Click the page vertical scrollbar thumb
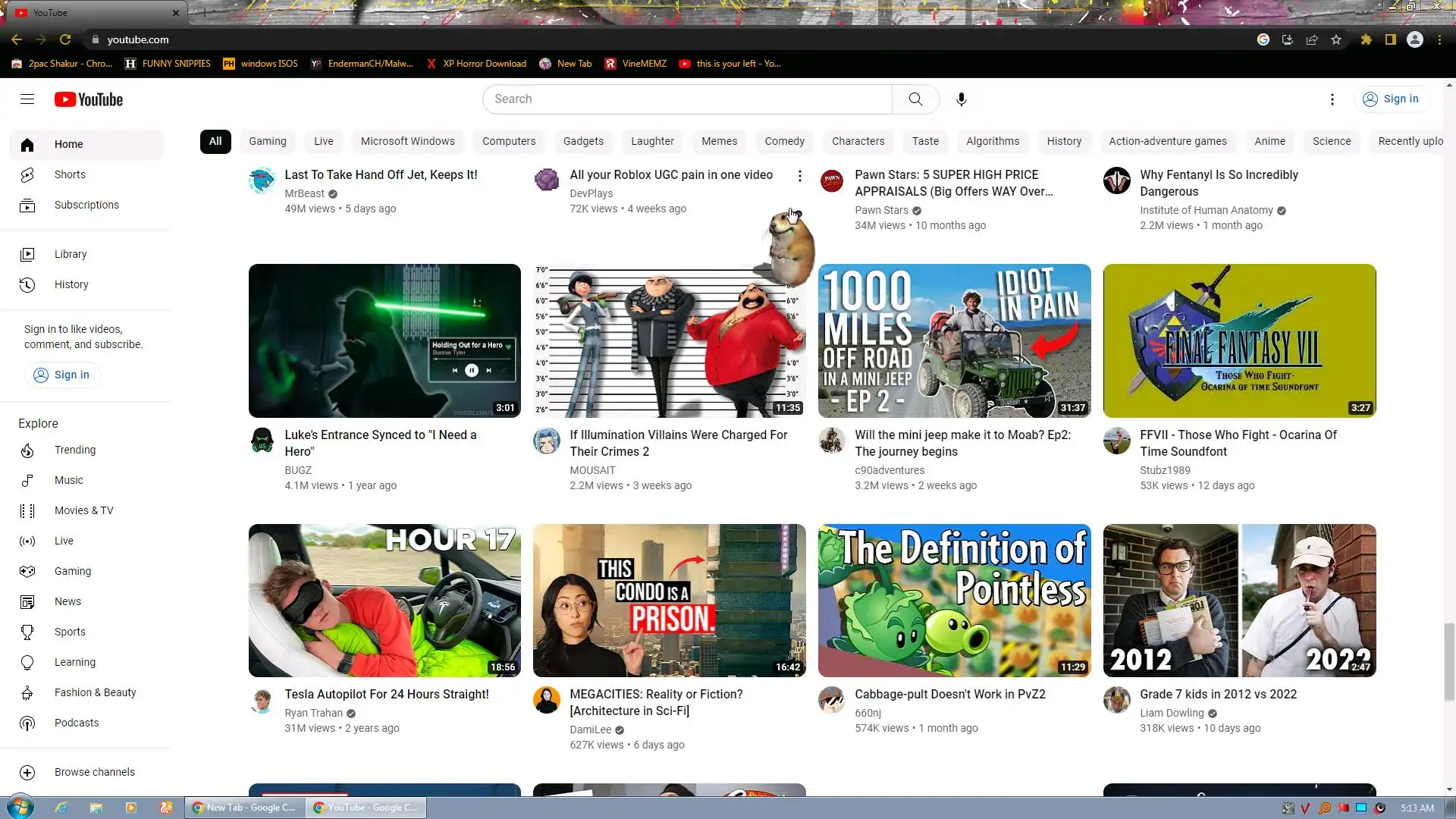Image resolution: width=1456 pixels, height=819 pixels. click(1449, 660)
